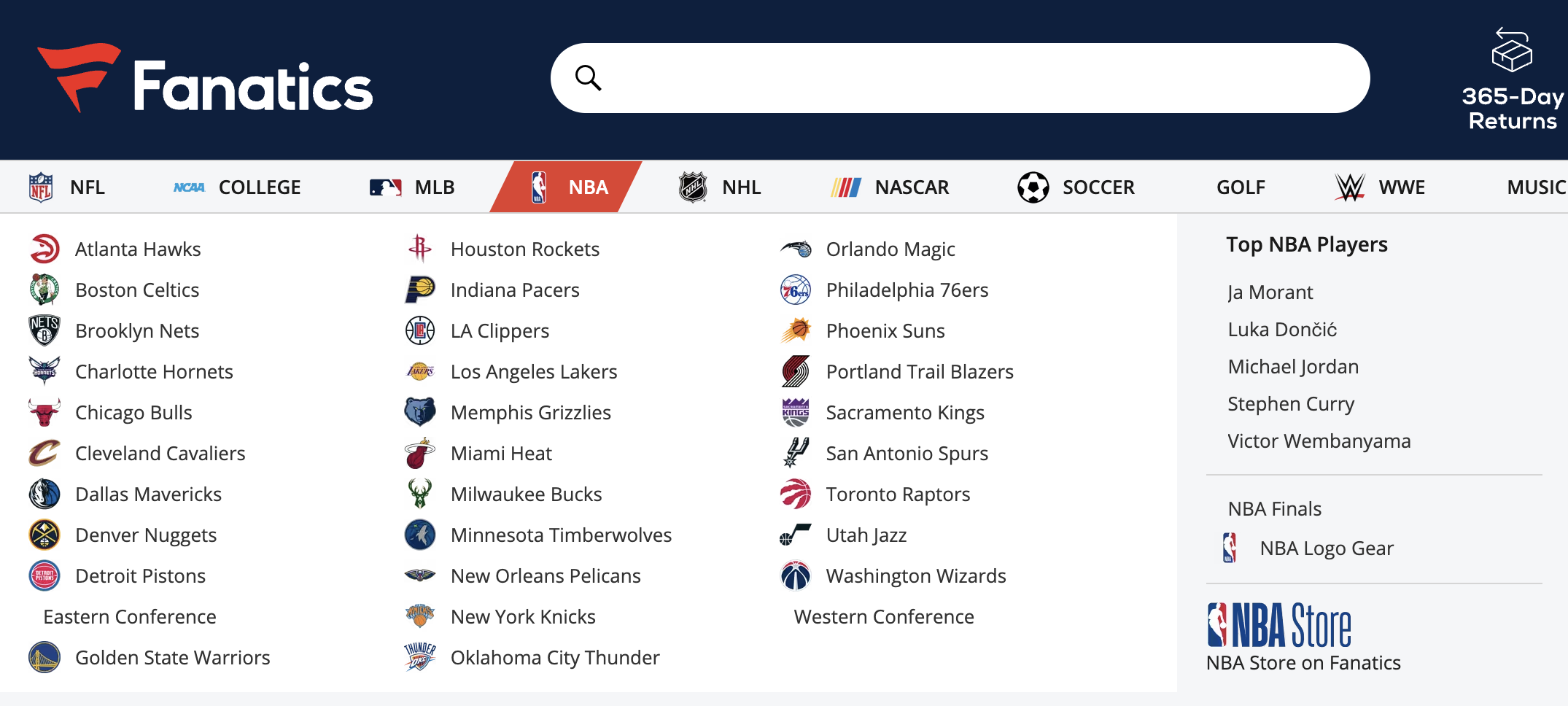
Task: Choose the Chicago Bulls logo icon
Action: coord(44,412)
